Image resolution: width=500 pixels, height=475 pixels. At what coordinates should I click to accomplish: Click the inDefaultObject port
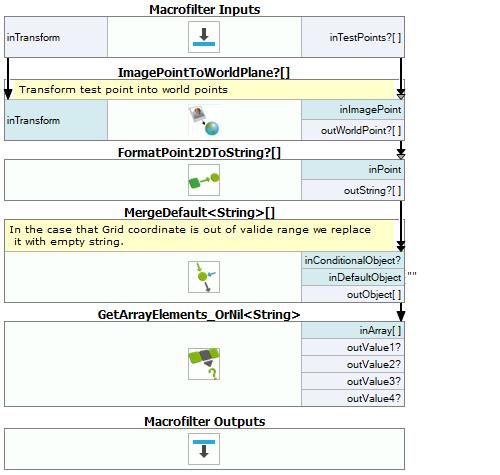pos(353,277)
